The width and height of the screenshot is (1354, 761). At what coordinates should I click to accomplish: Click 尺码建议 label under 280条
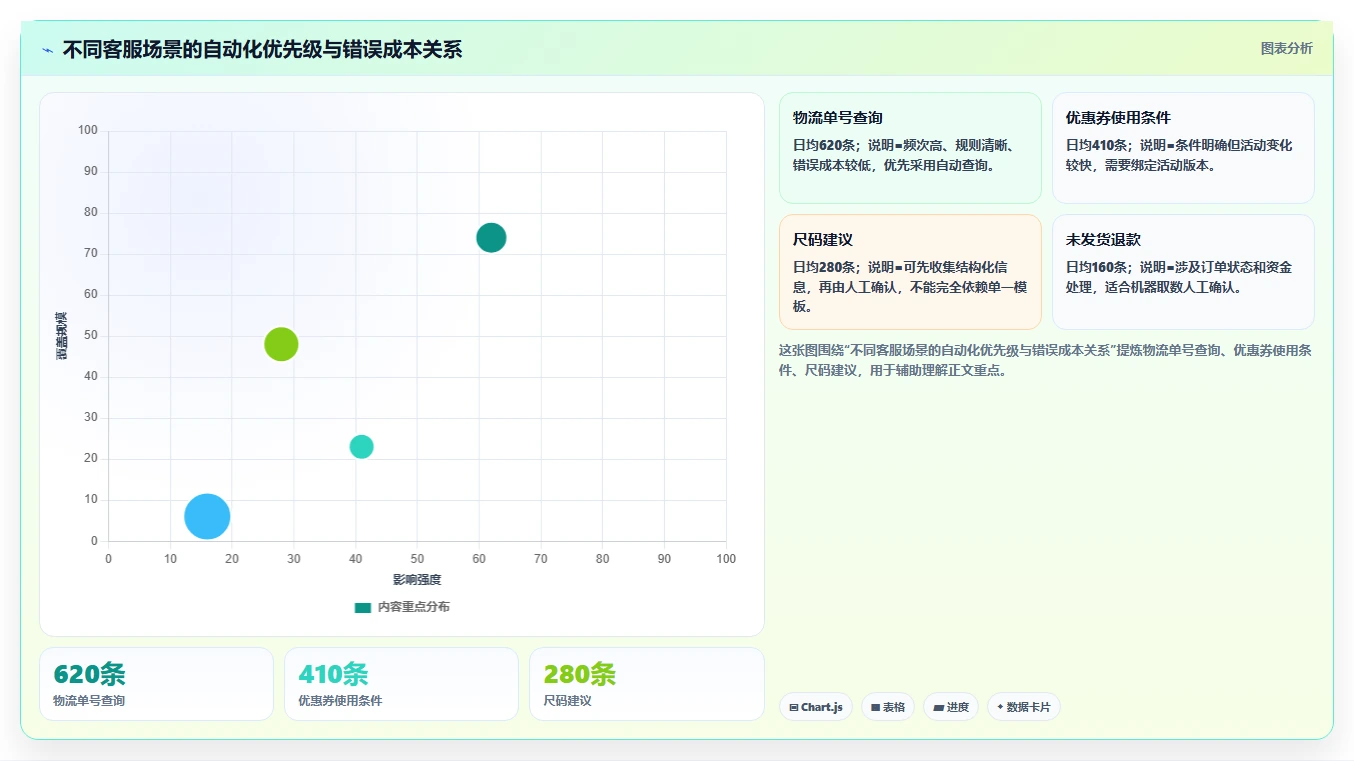(x=567, y=701)
